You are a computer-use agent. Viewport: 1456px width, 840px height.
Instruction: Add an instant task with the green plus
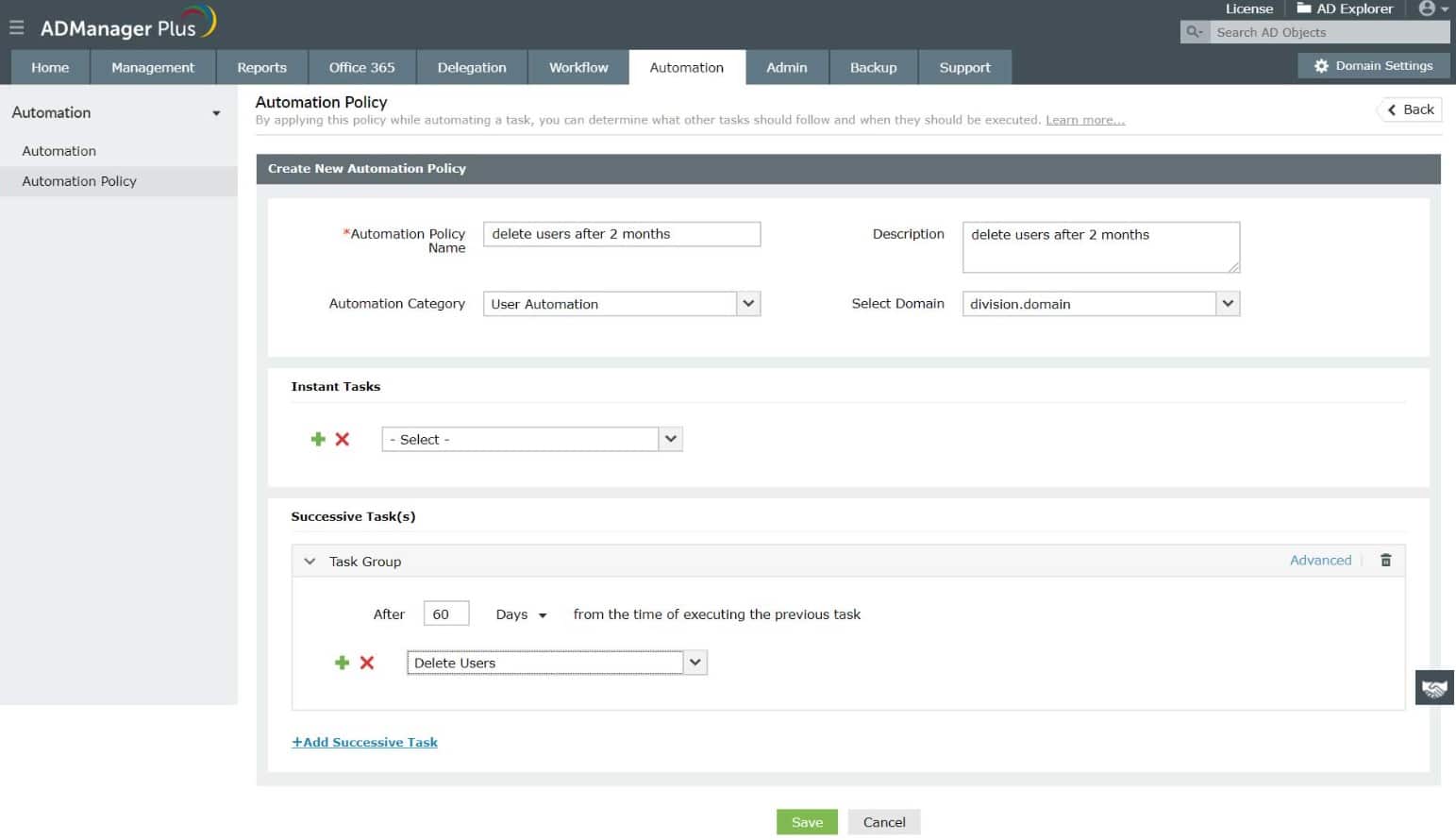[x=317, y=439]
